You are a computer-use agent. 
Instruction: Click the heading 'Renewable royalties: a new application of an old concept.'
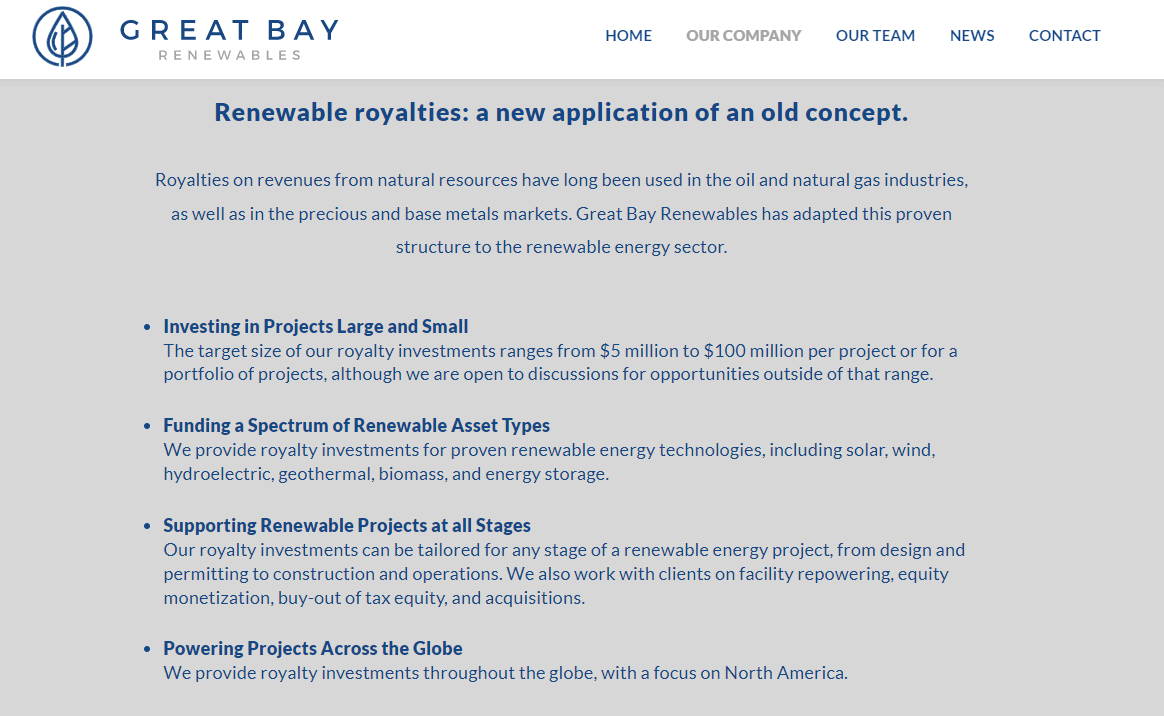561,112
